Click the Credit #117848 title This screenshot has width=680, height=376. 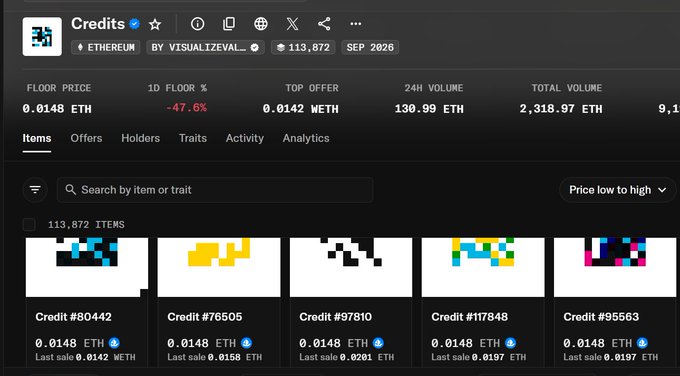470,317
